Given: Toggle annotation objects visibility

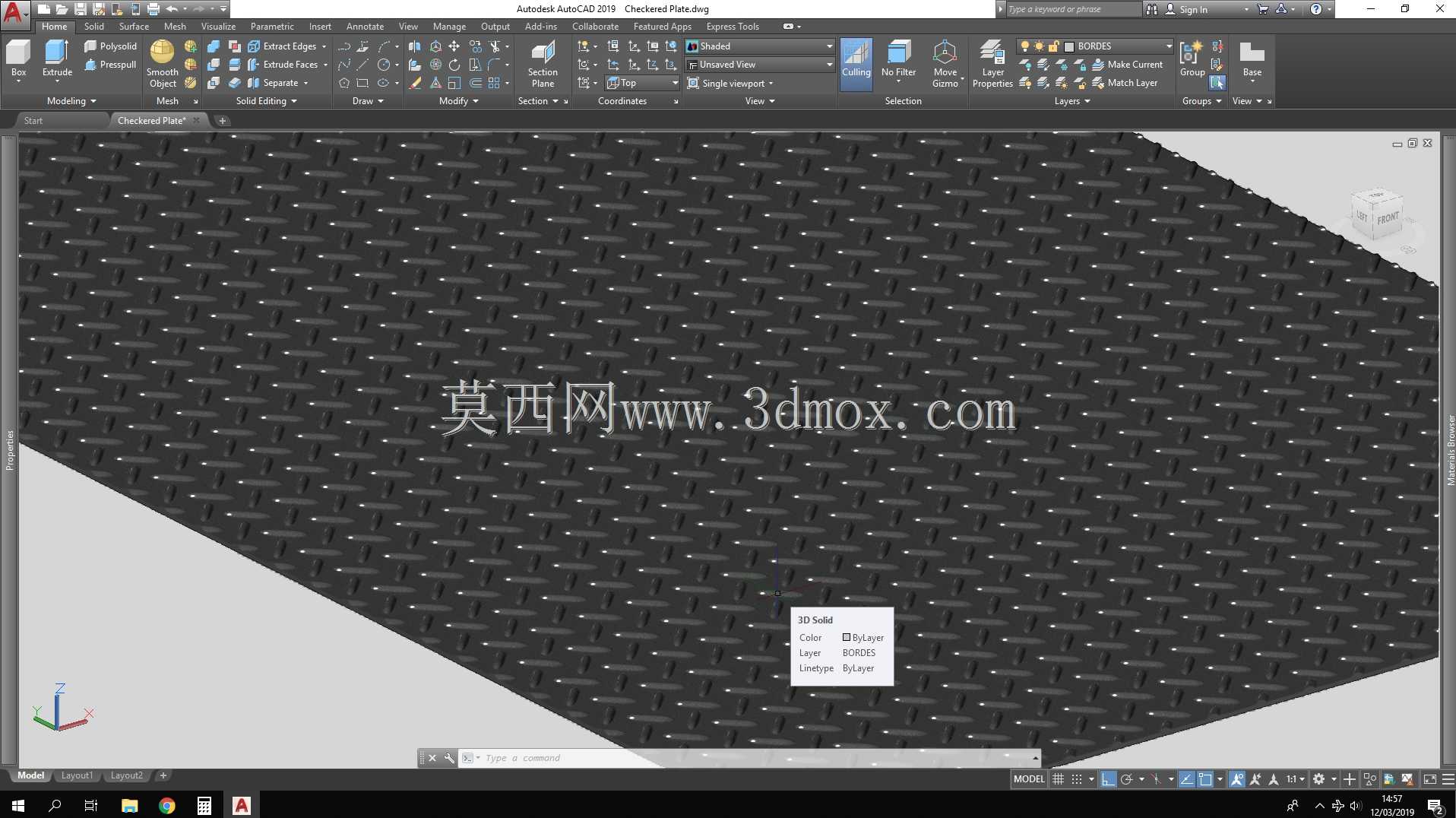Looking at the screenshot, I should [1237, 779].
